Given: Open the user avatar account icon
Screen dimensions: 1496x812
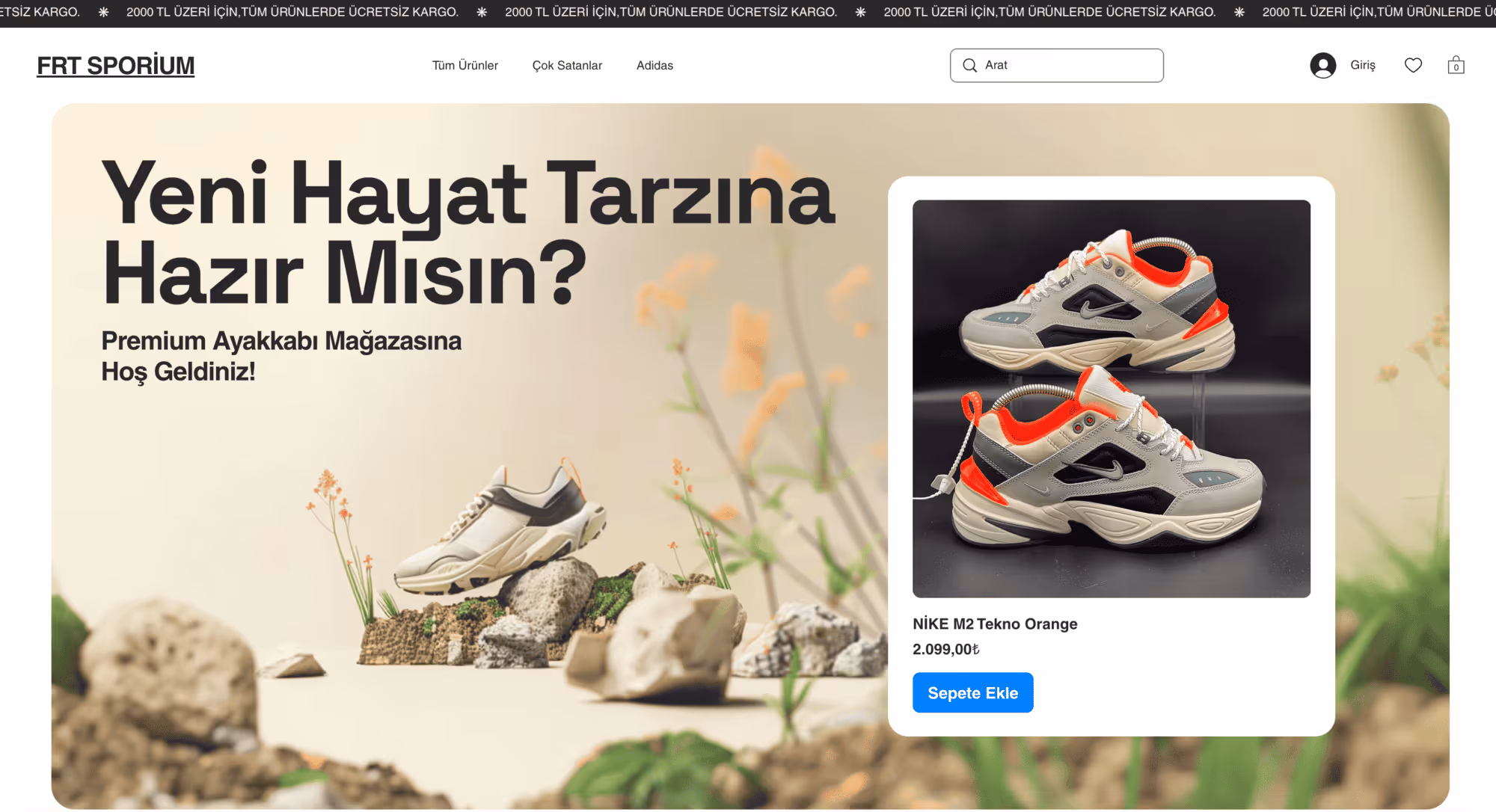Looking at the screenshot, I should [x=1322, y=65].
